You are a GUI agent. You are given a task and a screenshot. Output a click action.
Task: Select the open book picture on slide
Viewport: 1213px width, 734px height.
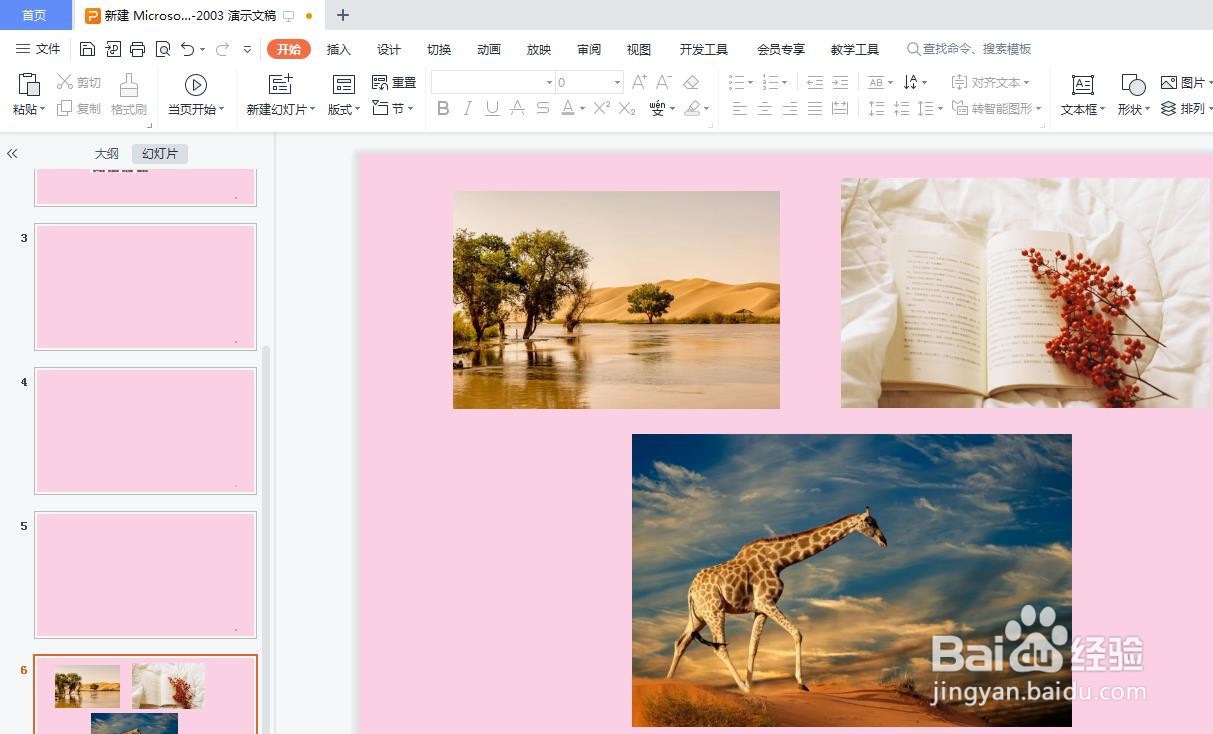(1026, 293)
